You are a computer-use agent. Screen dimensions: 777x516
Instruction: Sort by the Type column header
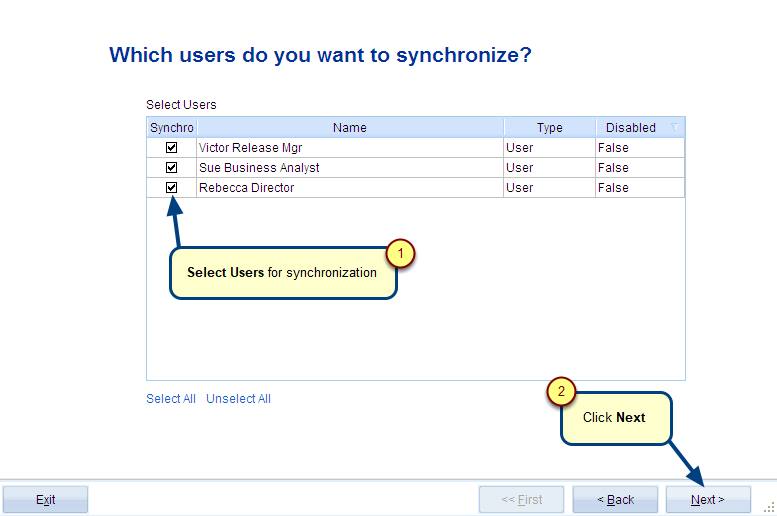(x=550, y=127)
